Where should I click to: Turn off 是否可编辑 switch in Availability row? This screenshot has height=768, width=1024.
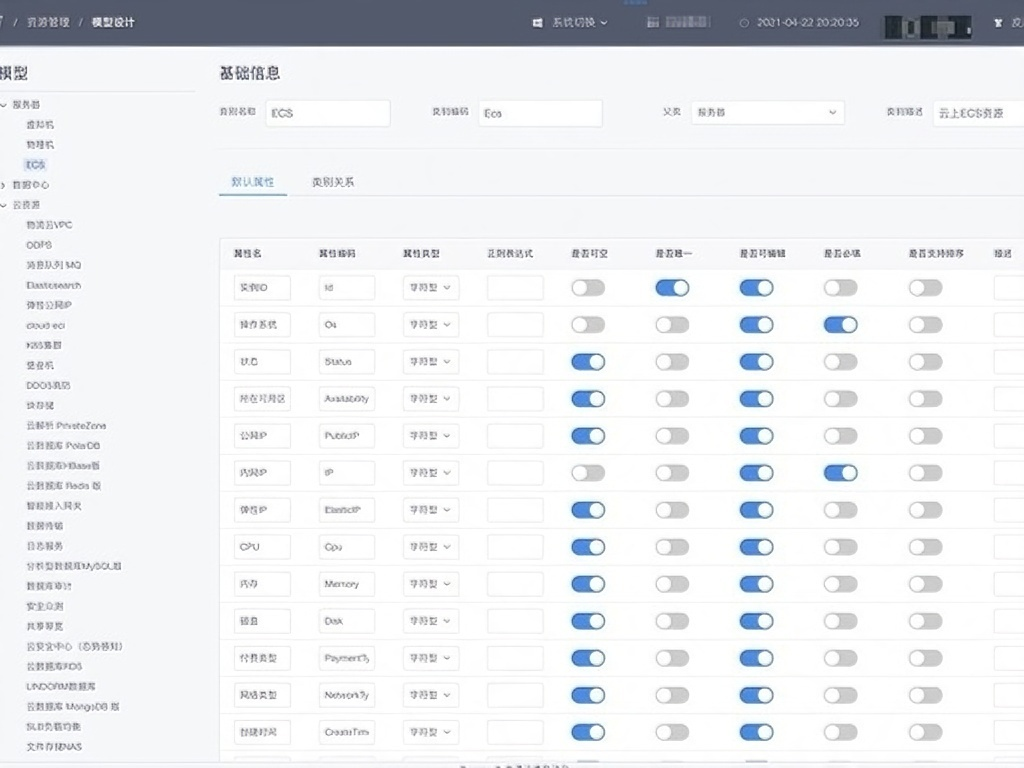click(x=756, y=399)
